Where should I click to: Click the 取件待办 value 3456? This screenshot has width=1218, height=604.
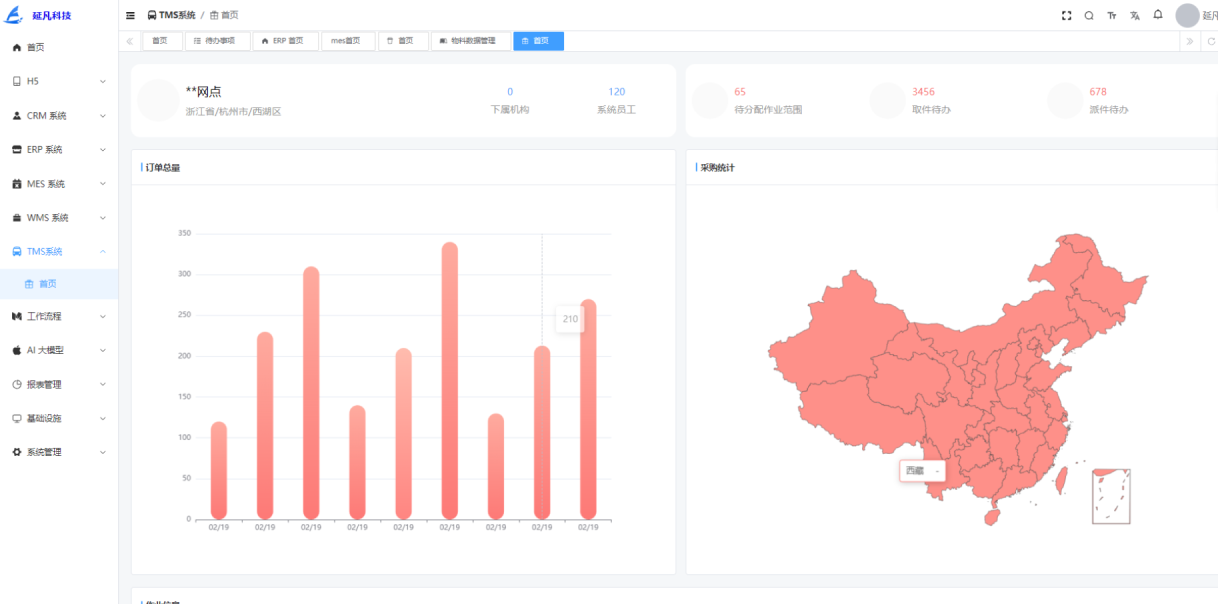pos(923,92)
